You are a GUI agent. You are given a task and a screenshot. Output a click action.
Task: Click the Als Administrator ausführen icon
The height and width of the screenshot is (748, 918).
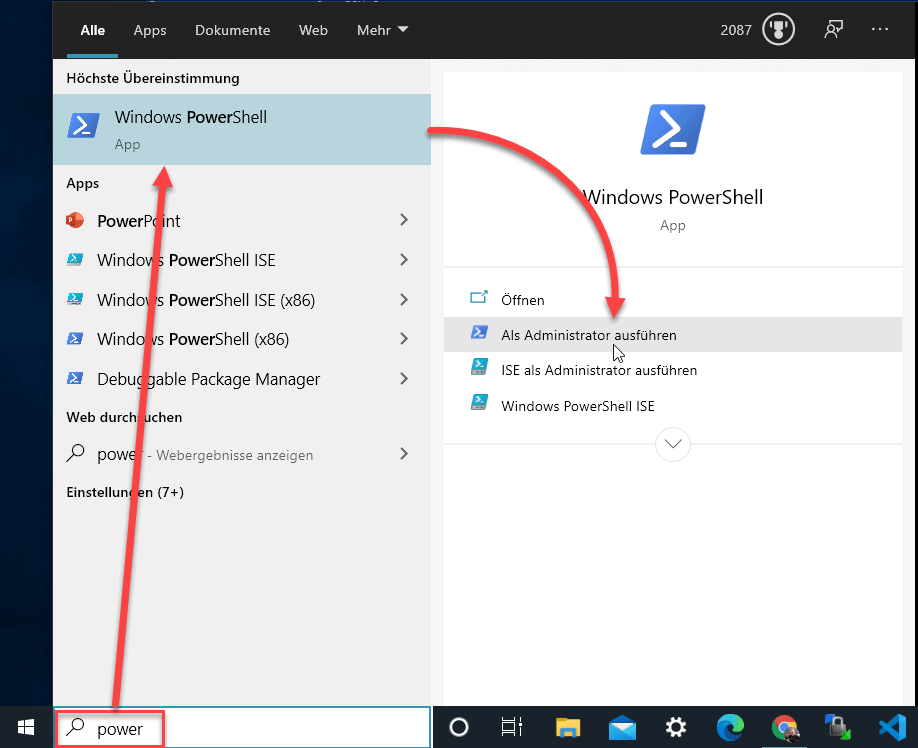click(479, 333)
